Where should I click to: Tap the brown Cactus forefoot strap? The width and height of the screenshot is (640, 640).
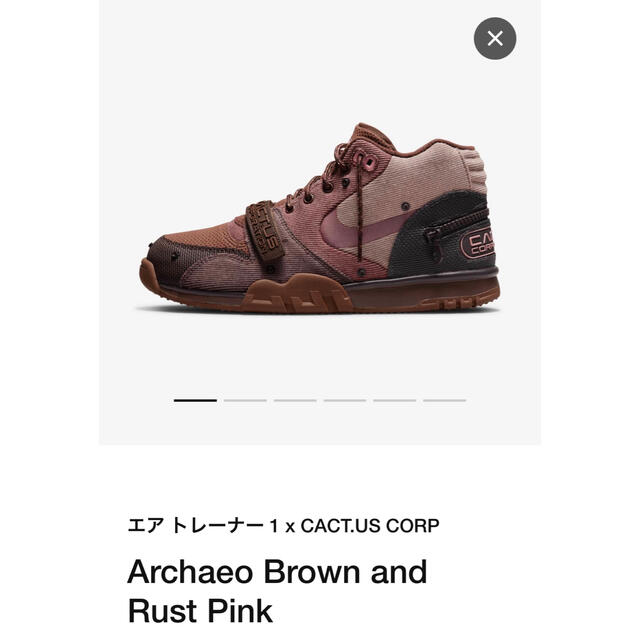tap(265, 231)
